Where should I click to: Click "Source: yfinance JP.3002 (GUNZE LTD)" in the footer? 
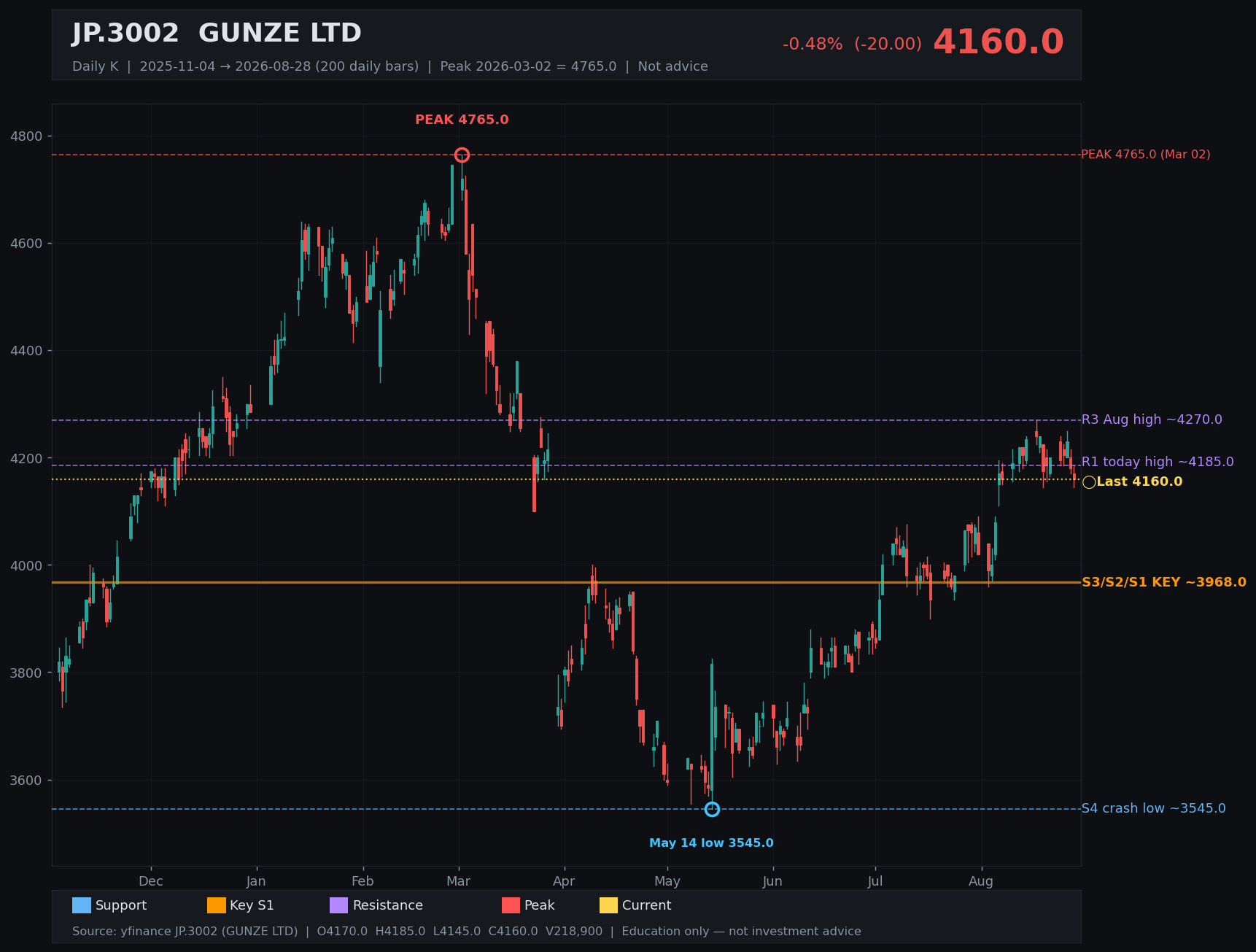(x=185, y=932)
